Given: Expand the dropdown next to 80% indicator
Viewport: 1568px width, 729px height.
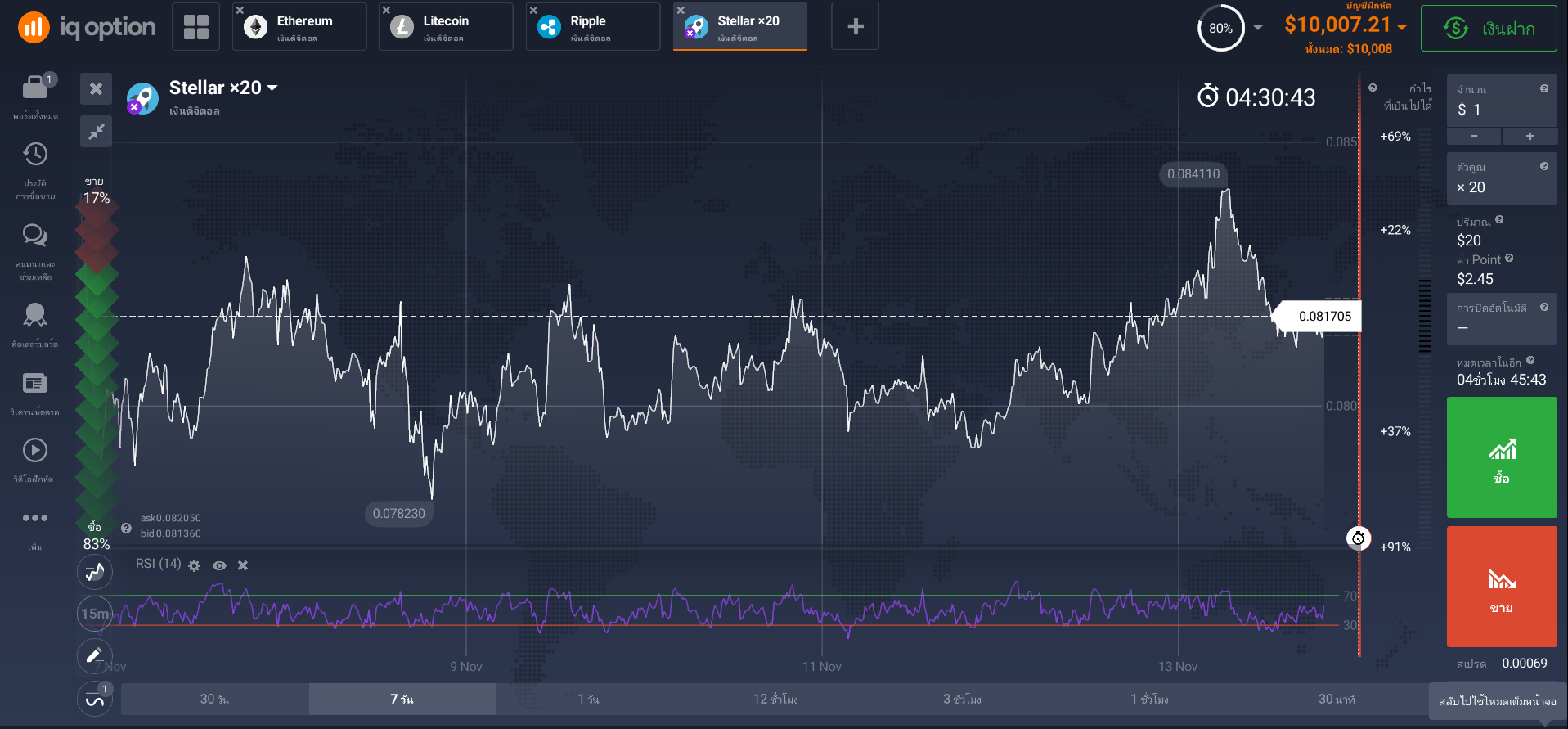Looking at the screenshot, I should coord(1258,28).
